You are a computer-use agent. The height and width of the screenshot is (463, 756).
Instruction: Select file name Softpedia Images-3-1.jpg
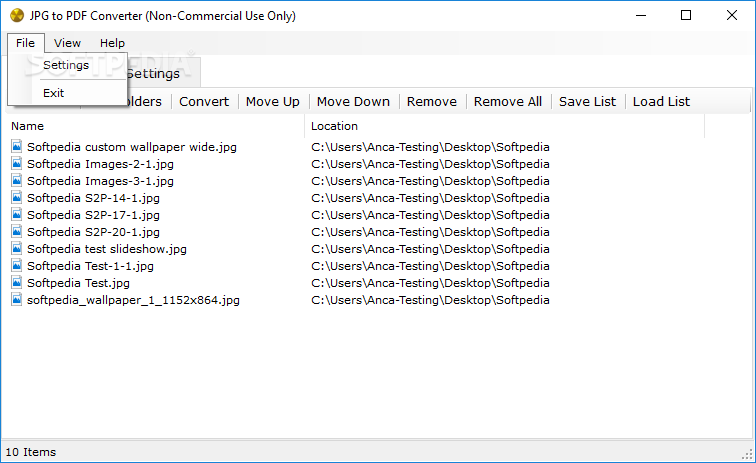[x=100, y=181]
